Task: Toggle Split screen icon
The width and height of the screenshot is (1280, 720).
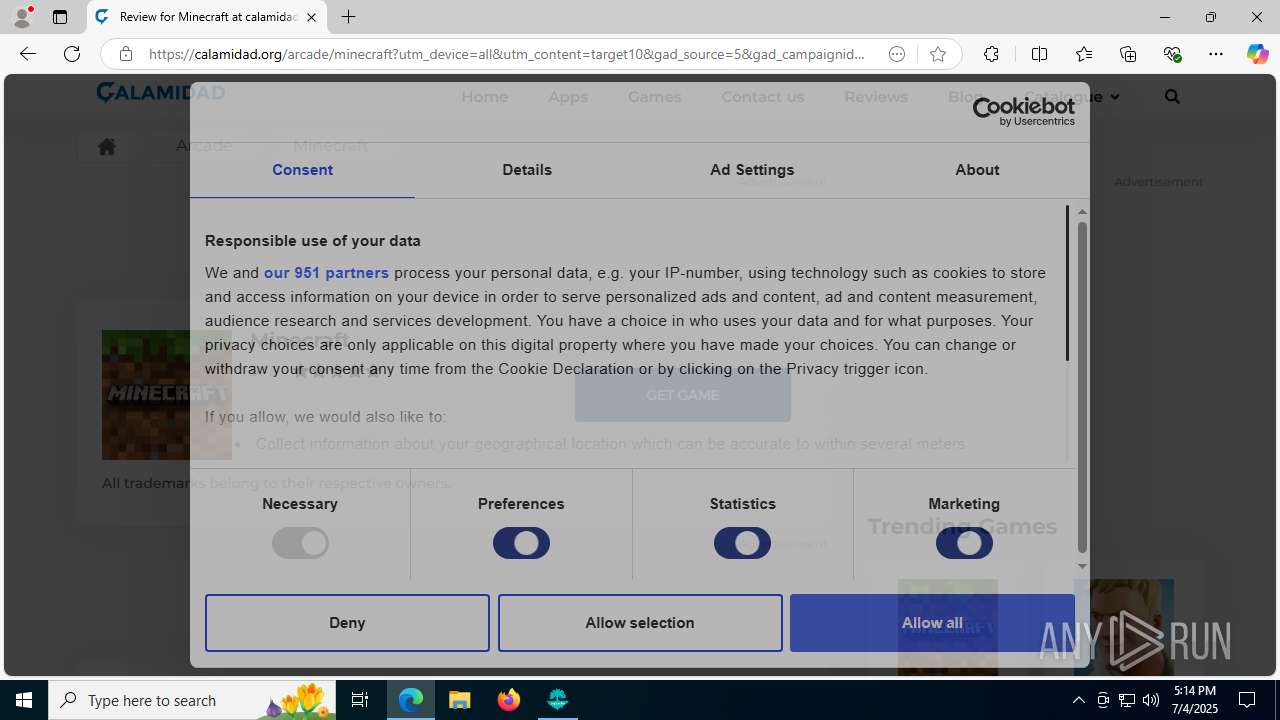Action: point(1039,54)
